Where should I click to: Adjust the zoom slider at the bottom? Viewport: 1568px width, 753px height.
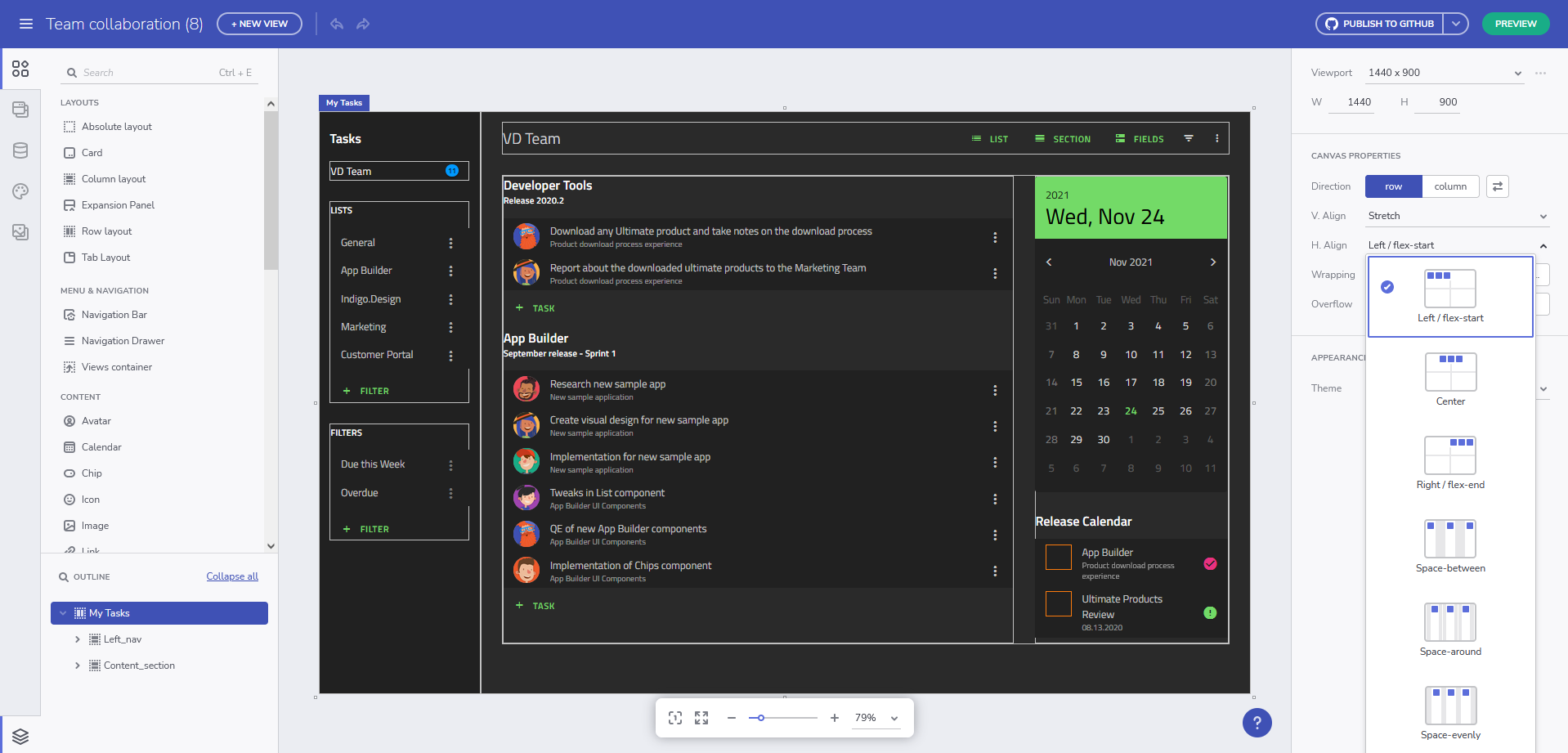(760, 717)
